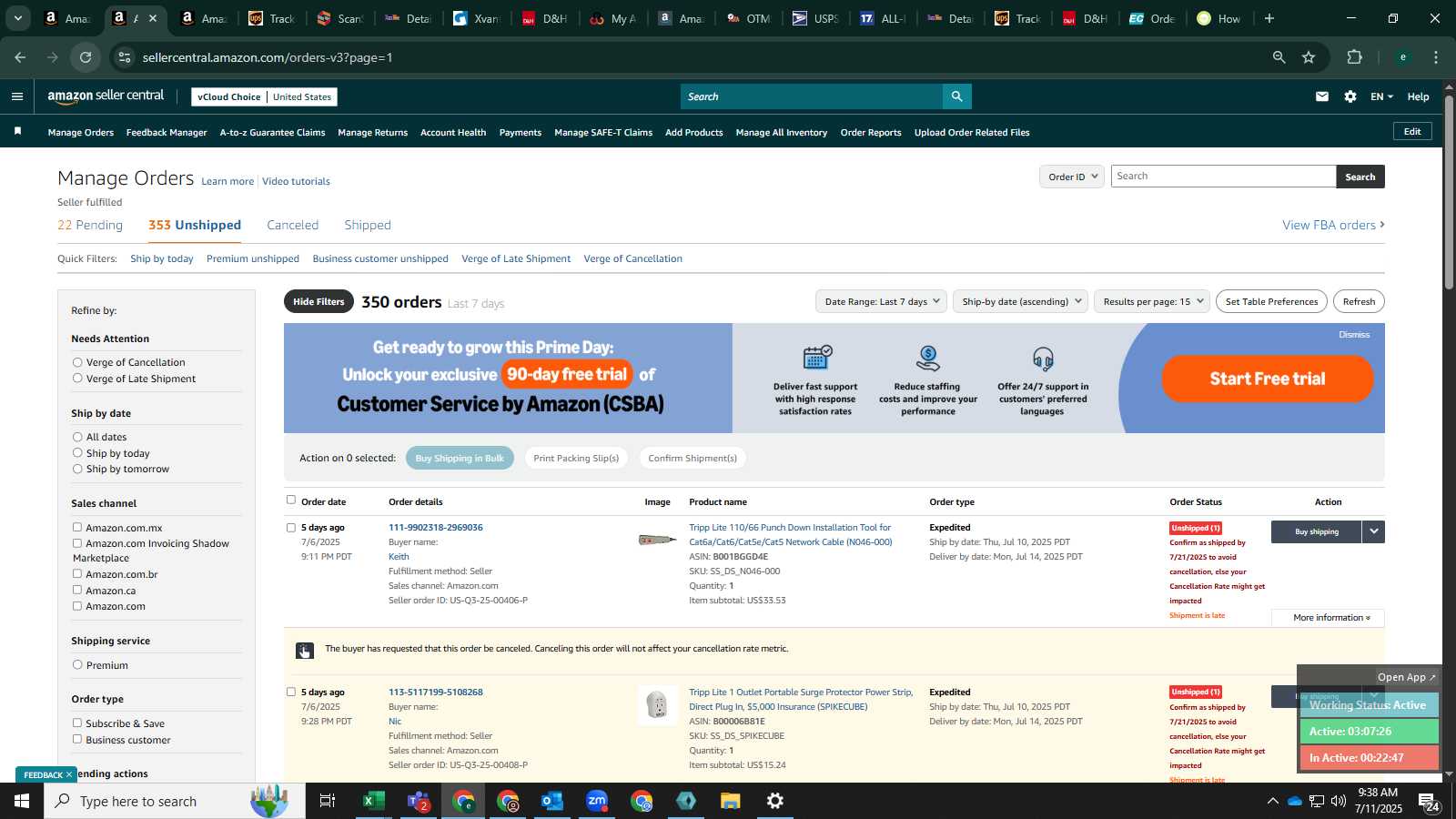Open View FBA orders link
This screenshot has width=1456, height=819.
pos(1333,225)
